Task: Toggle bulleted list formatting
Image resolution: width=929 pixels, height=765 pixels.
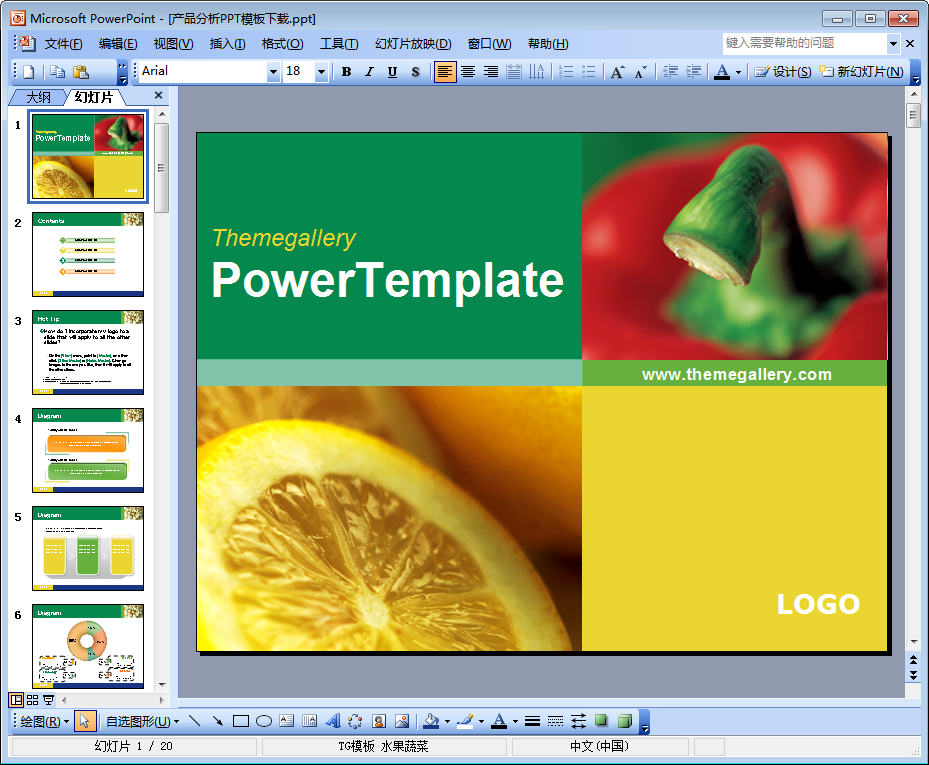Action: 589,72
